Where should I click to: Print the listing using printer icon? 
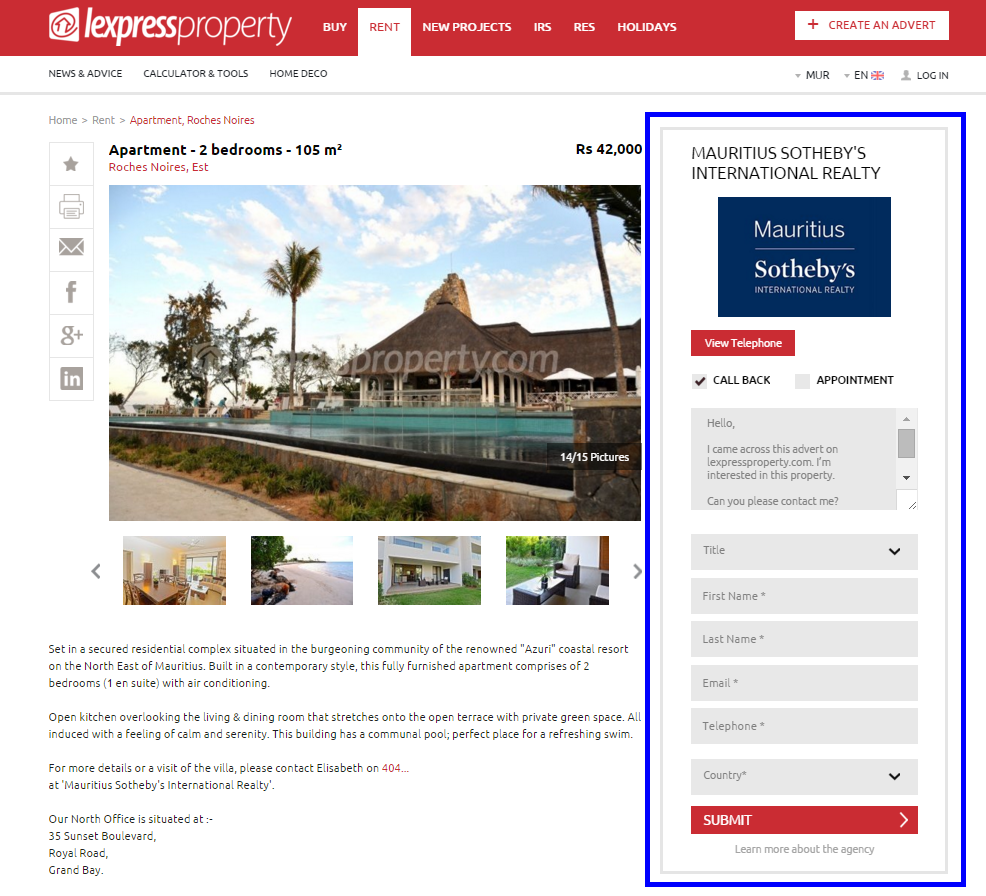point(71,207)
